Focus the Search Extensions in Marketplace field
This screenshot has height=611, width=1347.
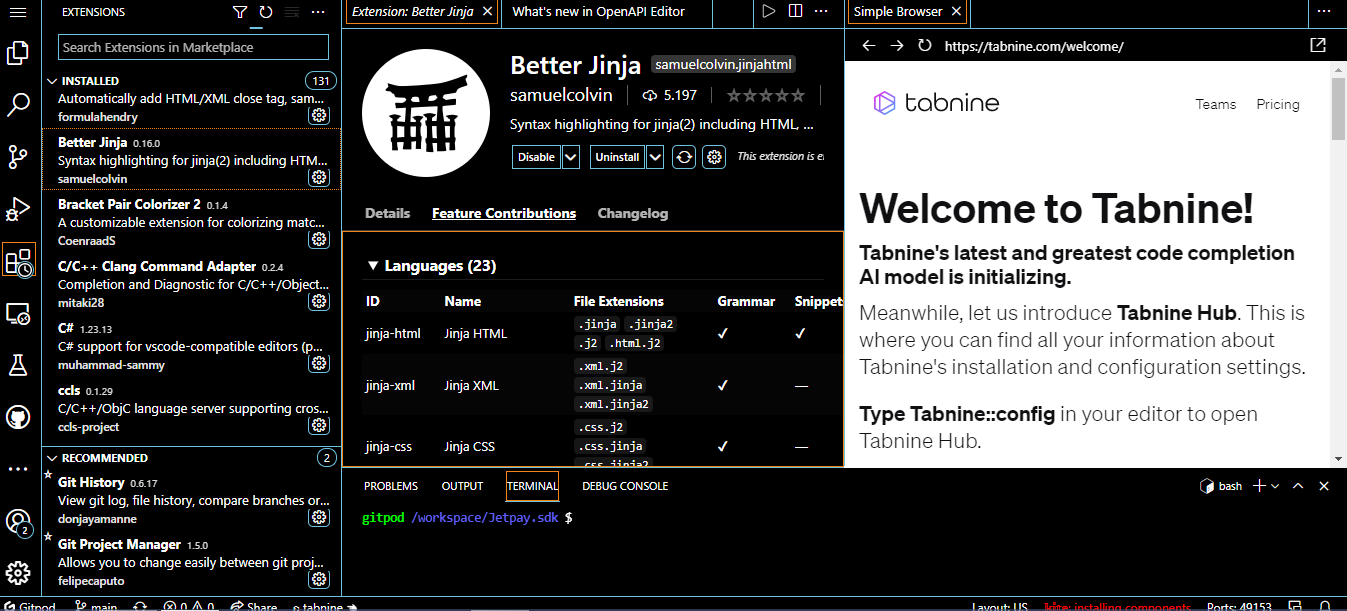coord(194,47)
